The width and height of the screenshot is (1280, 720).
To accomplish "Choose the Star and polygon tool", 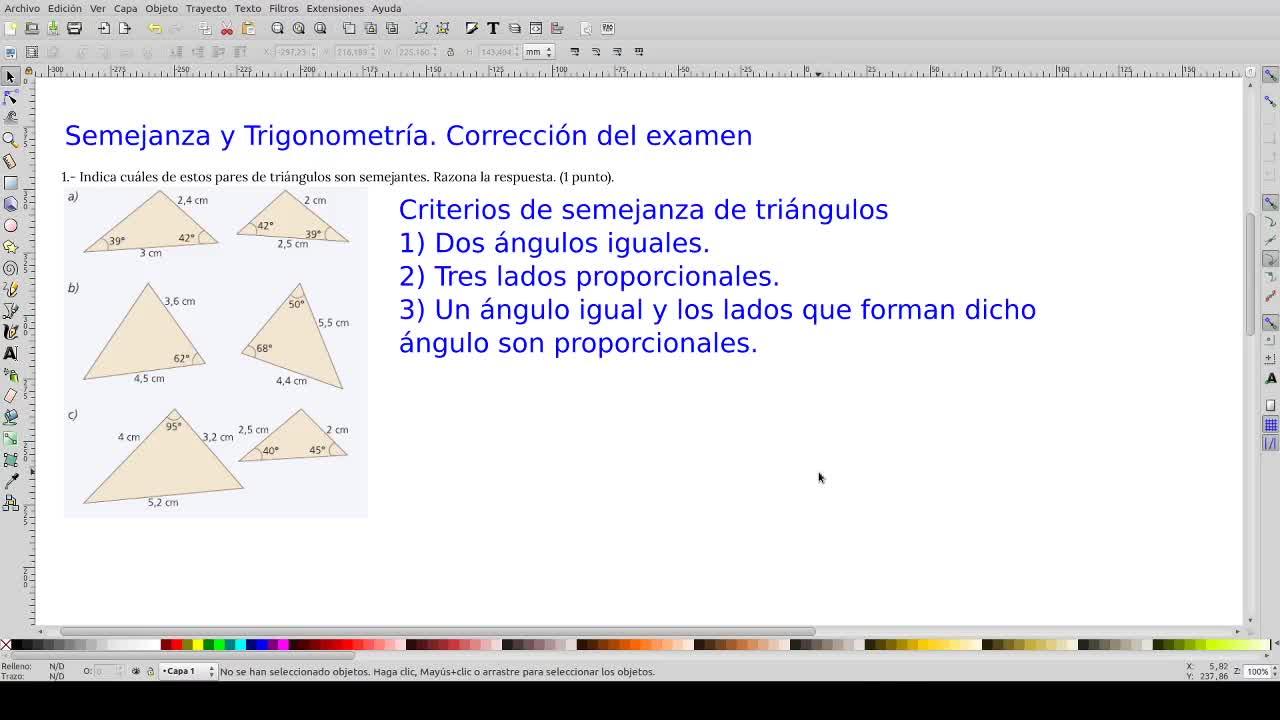I will click(11, 247).
